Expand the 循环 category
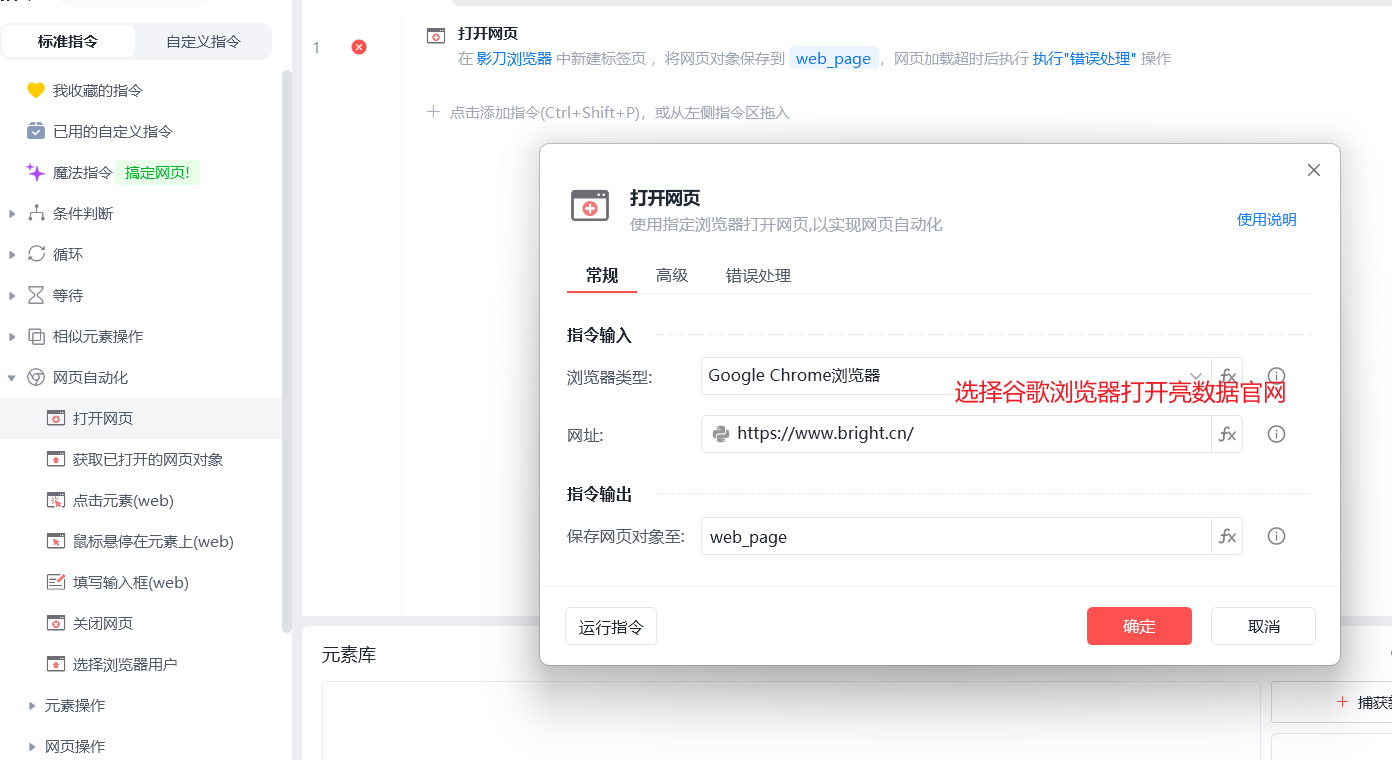Image resolution: width=1392 pixels, height=760 pixels. click(12, 254)
